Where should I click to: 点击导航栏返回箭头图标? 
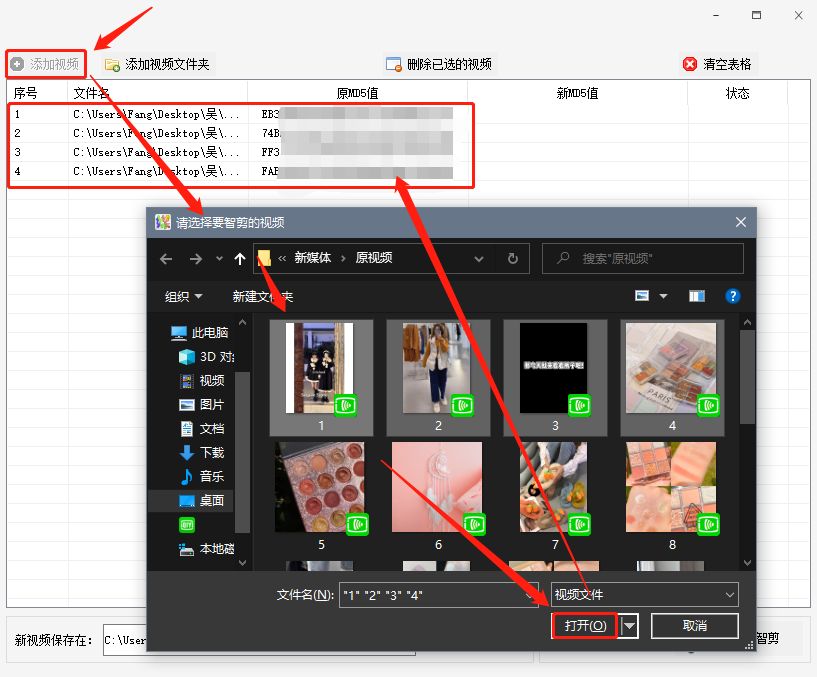click(165, 258)
